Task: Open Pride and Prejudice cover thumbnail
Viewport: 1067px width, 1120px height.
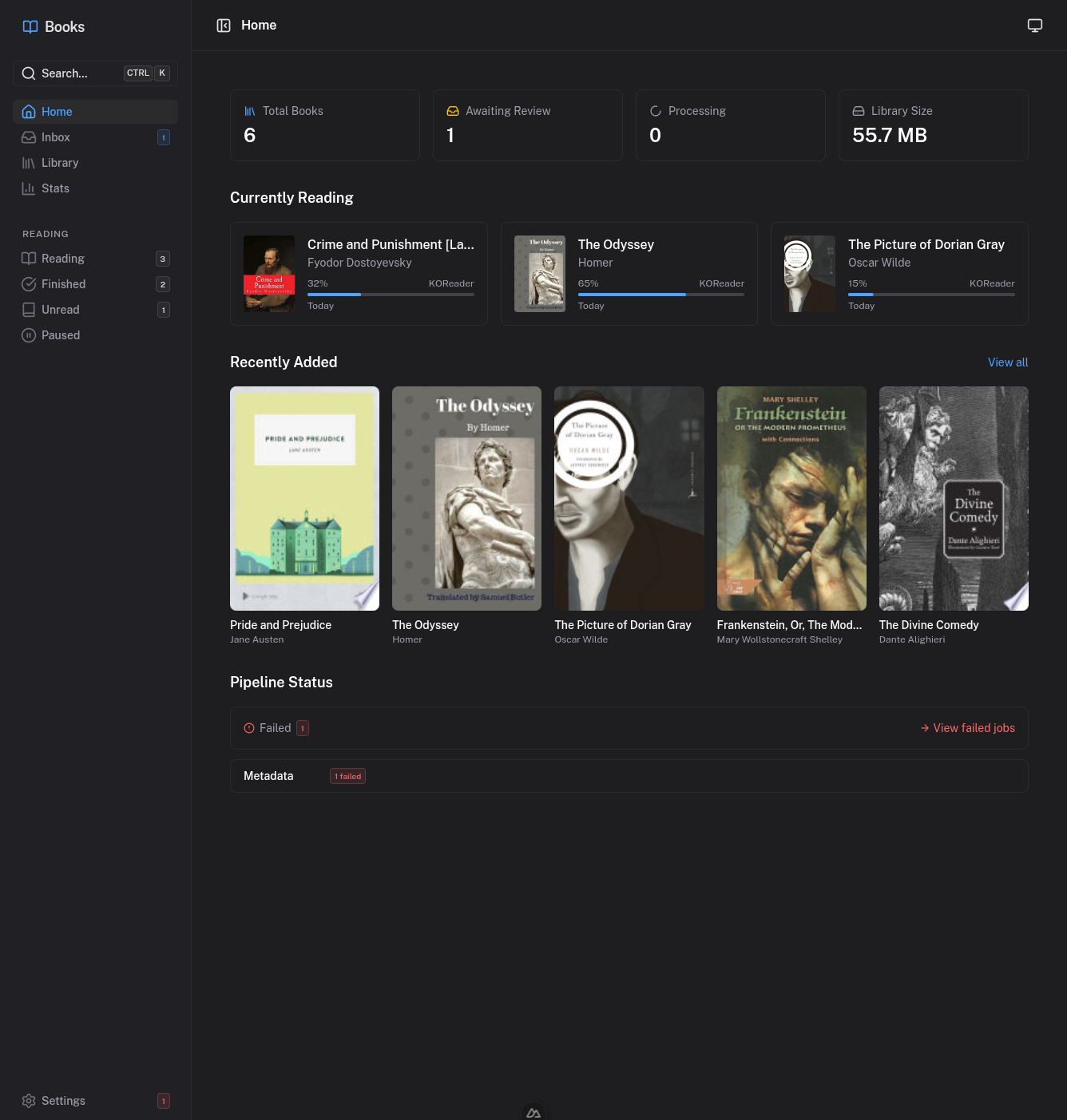Action: 304,498
